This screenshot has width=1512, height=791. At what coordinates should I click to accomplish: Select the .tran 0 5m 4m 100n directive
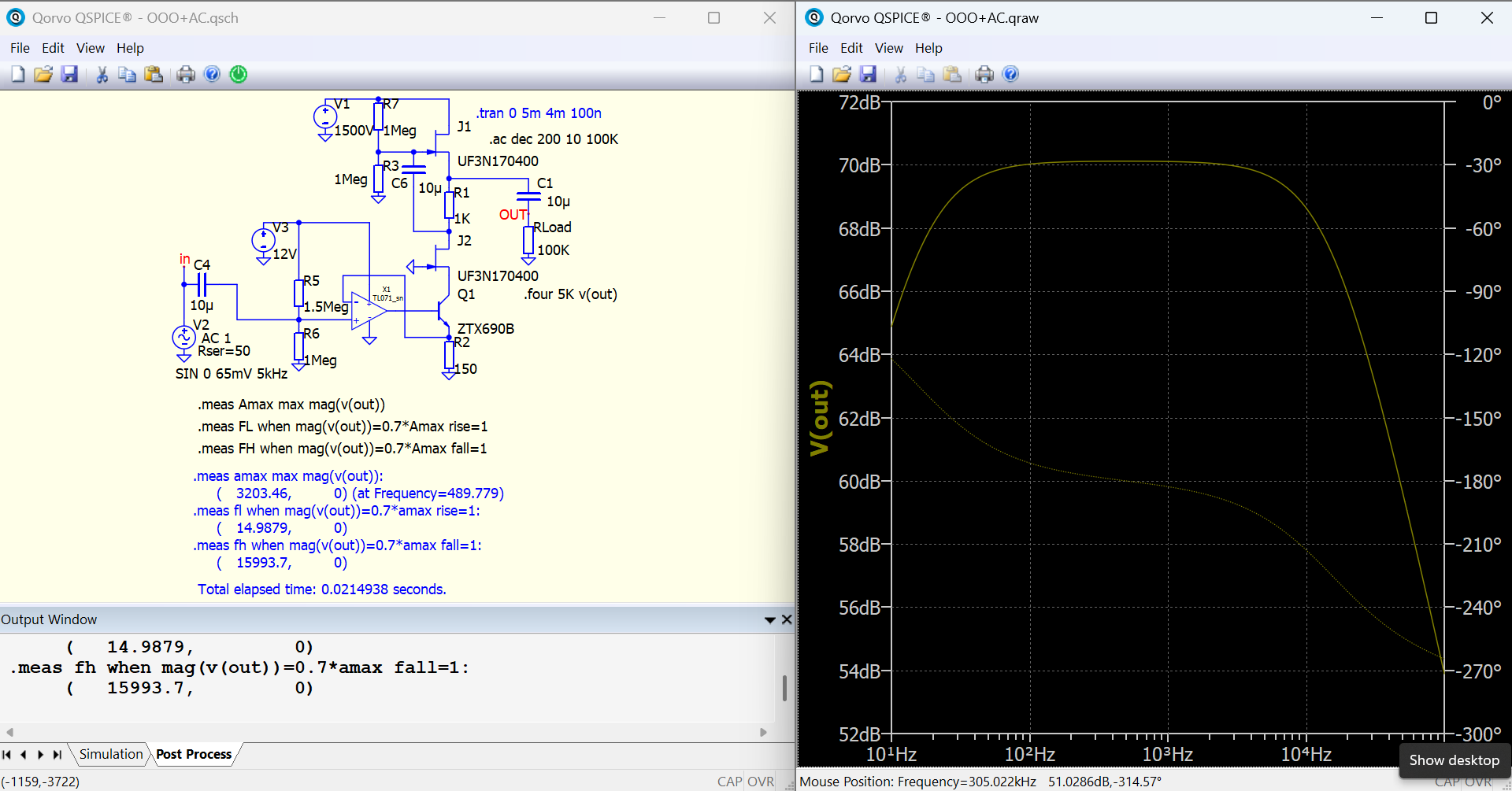(x=539, y=113)
